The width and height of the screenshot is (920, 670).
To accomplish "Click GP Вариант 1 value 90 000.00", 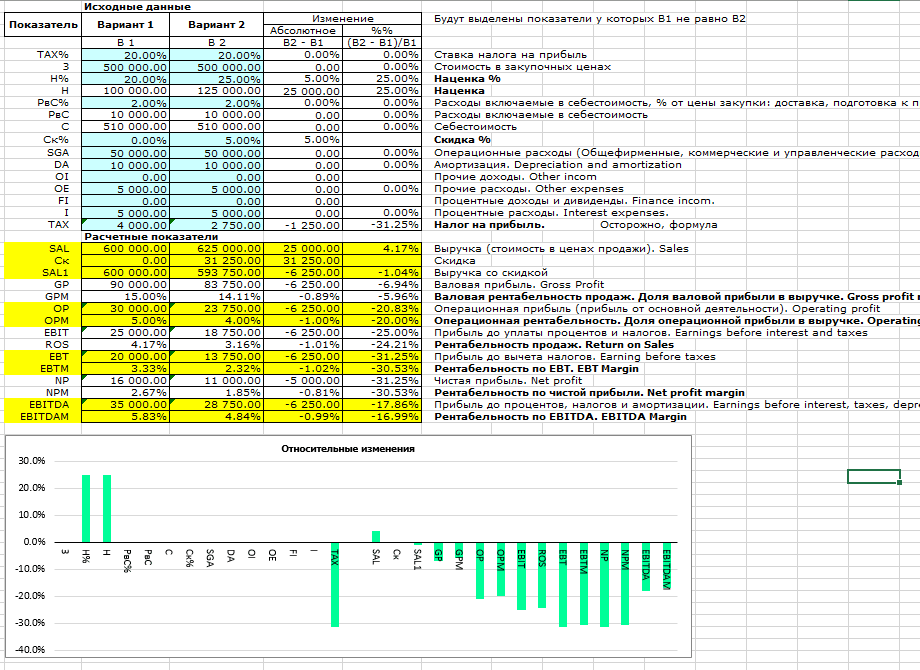I will coord(126,285).
